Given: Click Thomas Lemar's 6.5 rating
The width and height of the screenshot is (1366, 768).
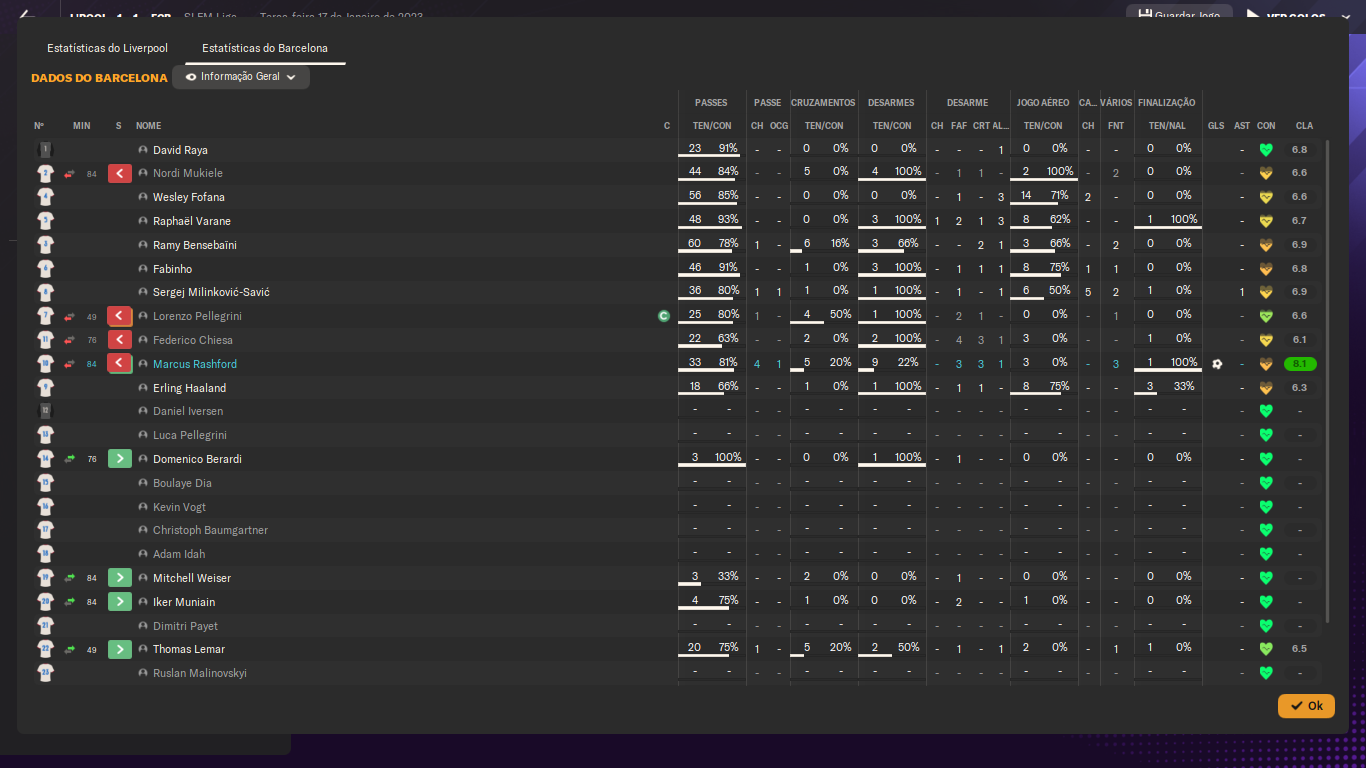Looking at the screenshot, I should 1300,649.
